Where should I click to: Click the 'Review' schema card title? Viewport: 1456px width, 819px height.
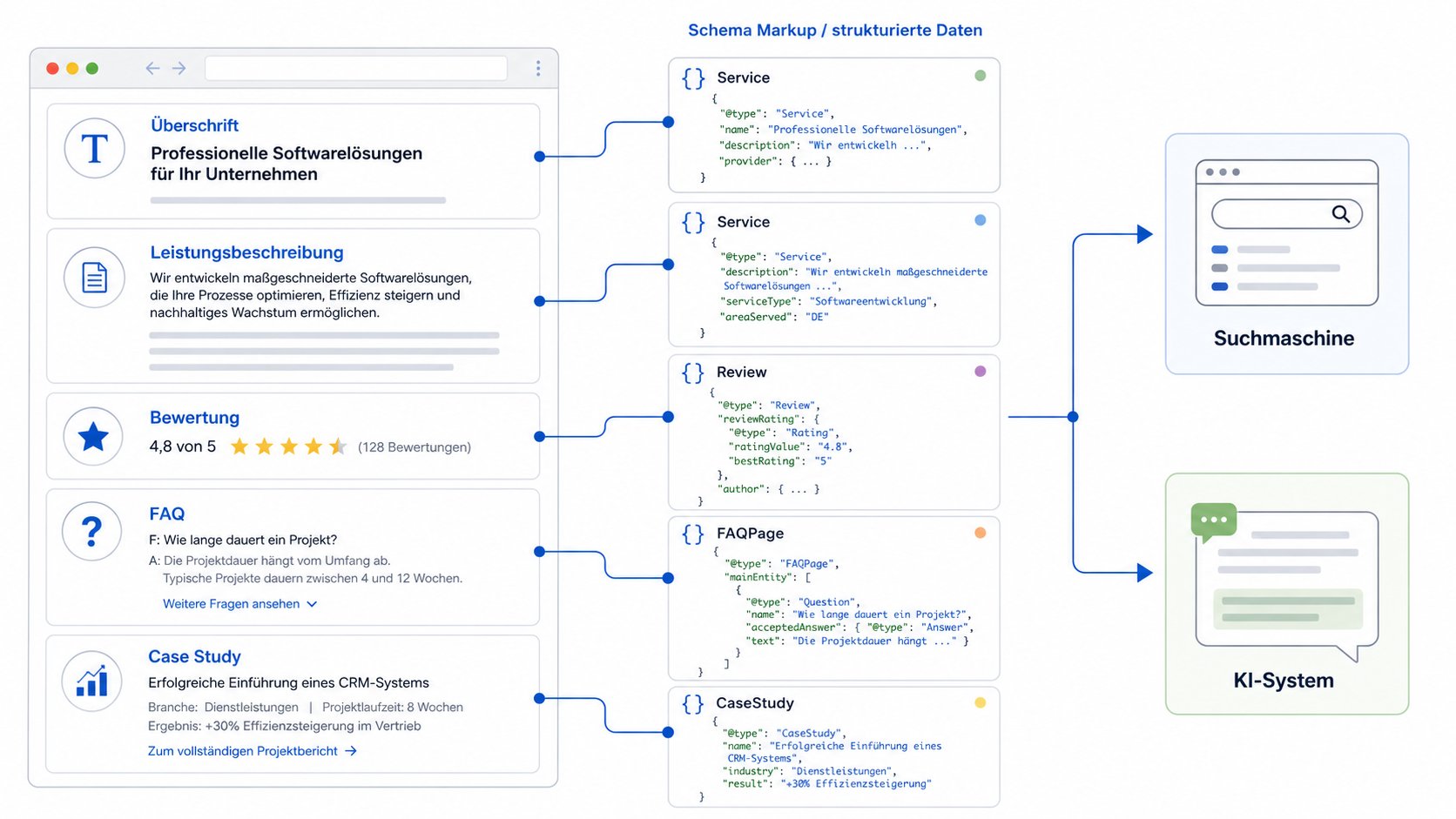click(742, 373)
